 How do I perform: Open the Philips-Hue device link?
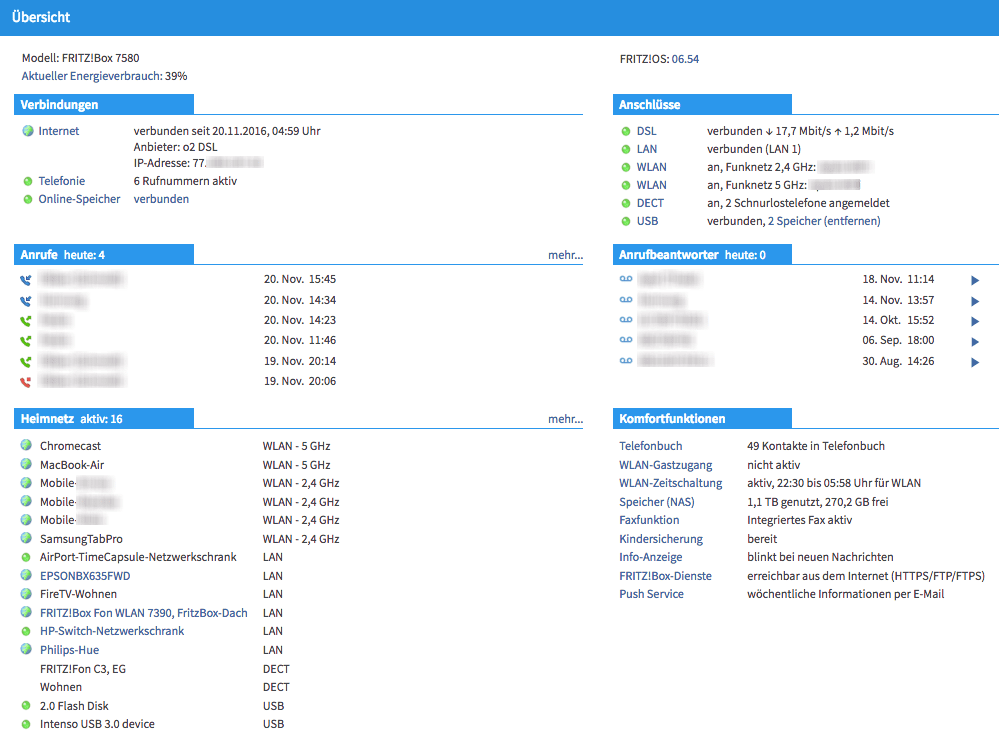click(69, 650)
